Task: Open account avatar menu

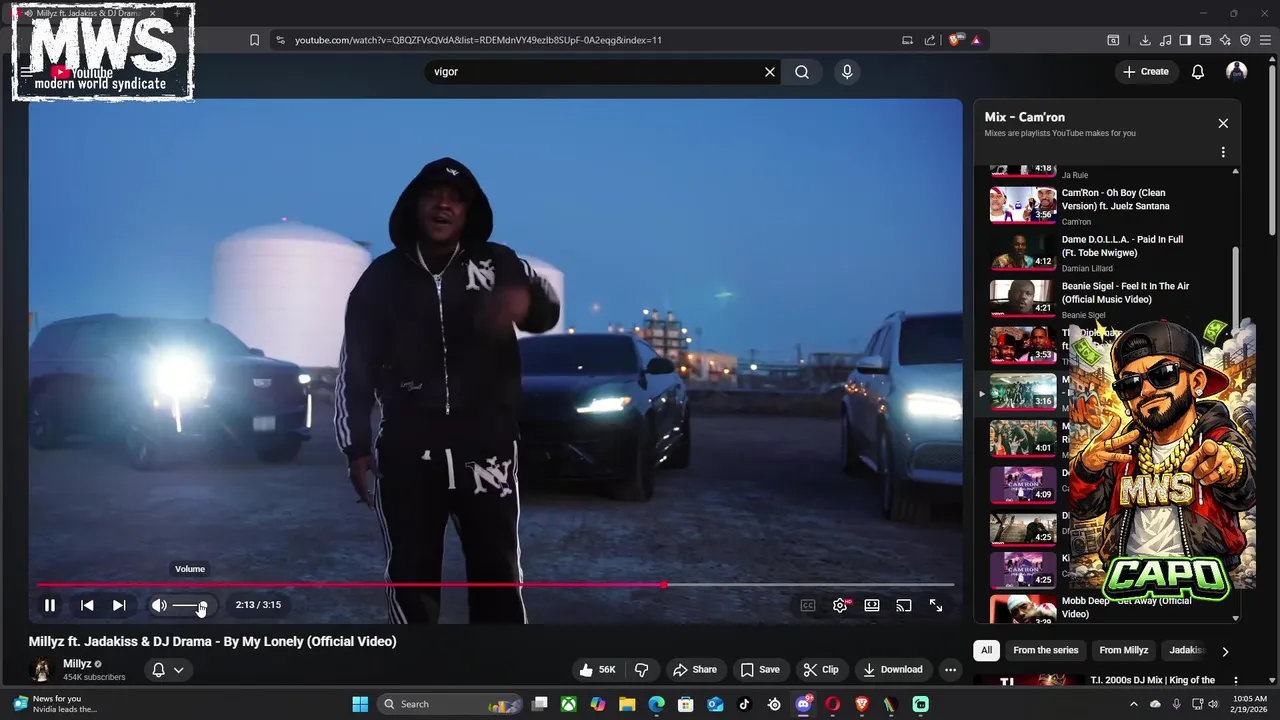Action: [x=1237, y=72]
